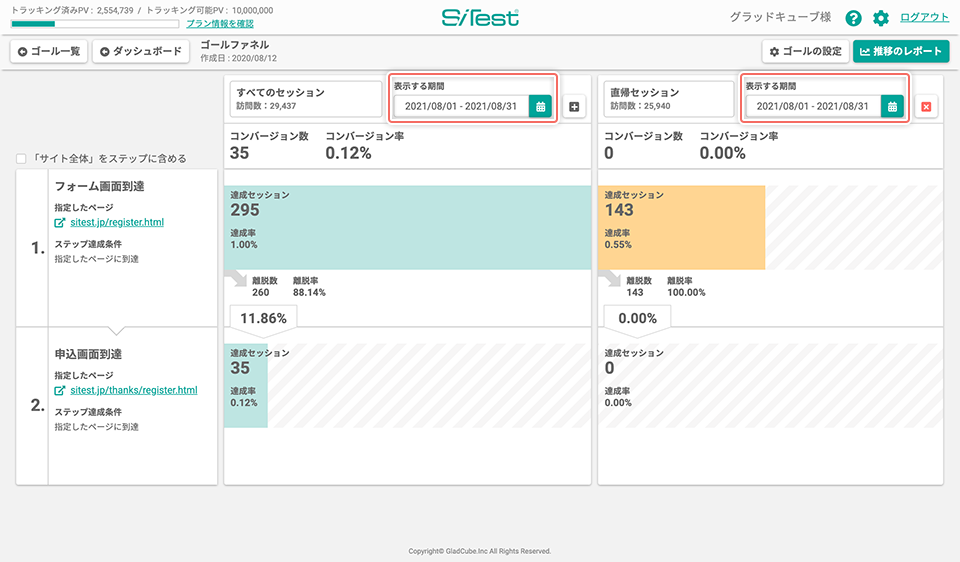Open ゴールの設定
The image size is (960, 562).
806,51
